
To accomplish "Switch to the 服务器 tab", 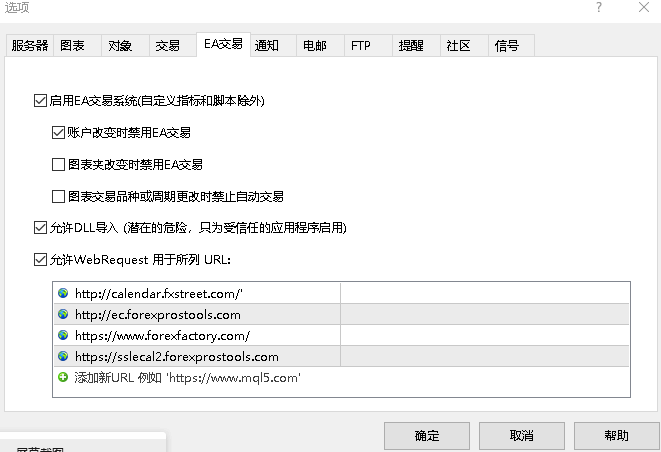I will point(30,46).
